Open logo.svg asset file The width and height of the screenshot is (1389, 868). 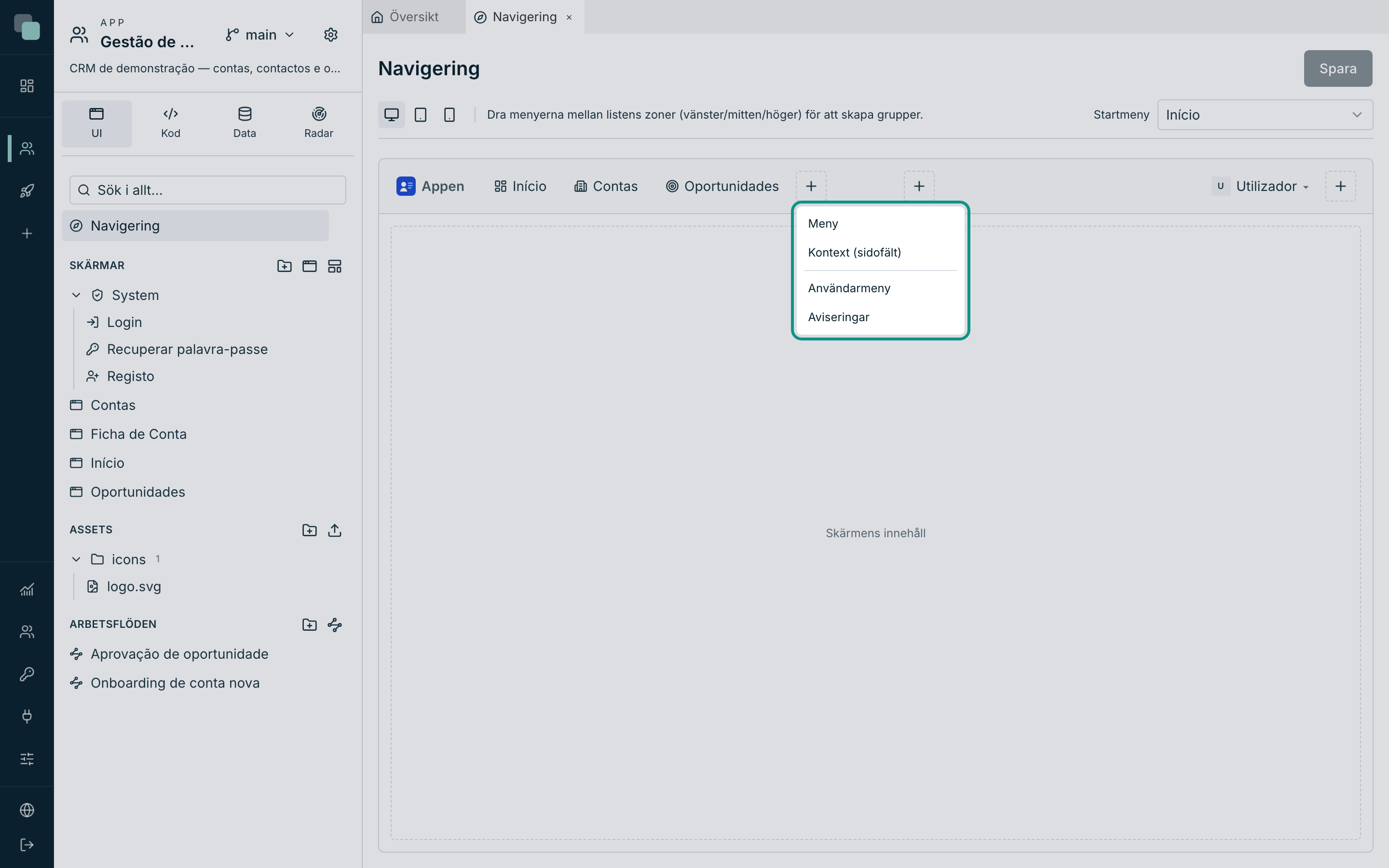(124, 586)
